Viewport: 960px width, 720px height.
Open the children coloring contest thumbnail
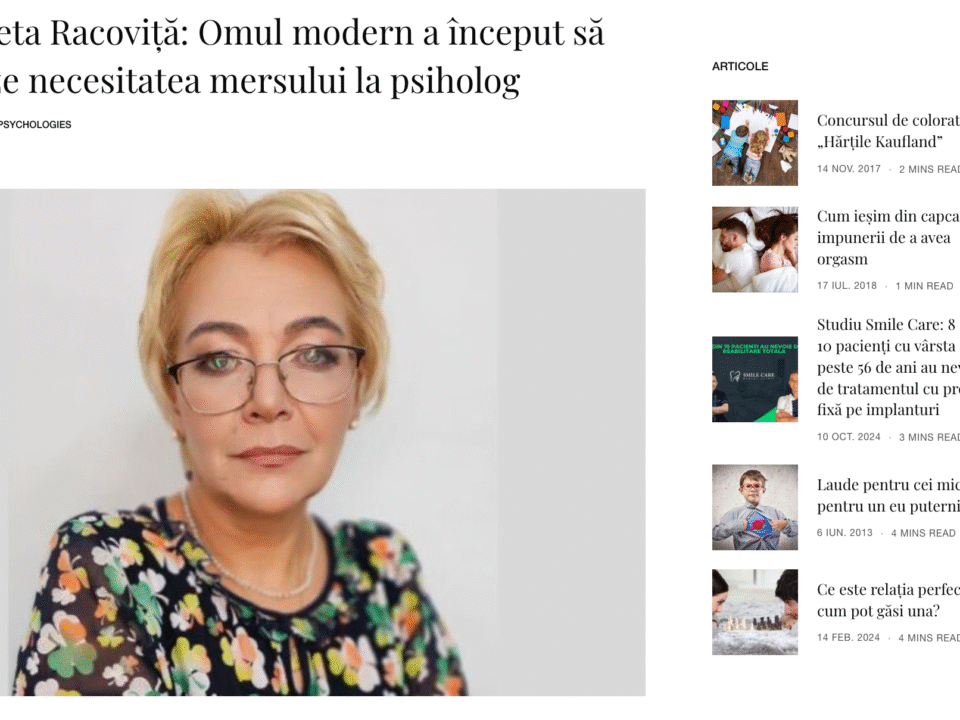754,143
